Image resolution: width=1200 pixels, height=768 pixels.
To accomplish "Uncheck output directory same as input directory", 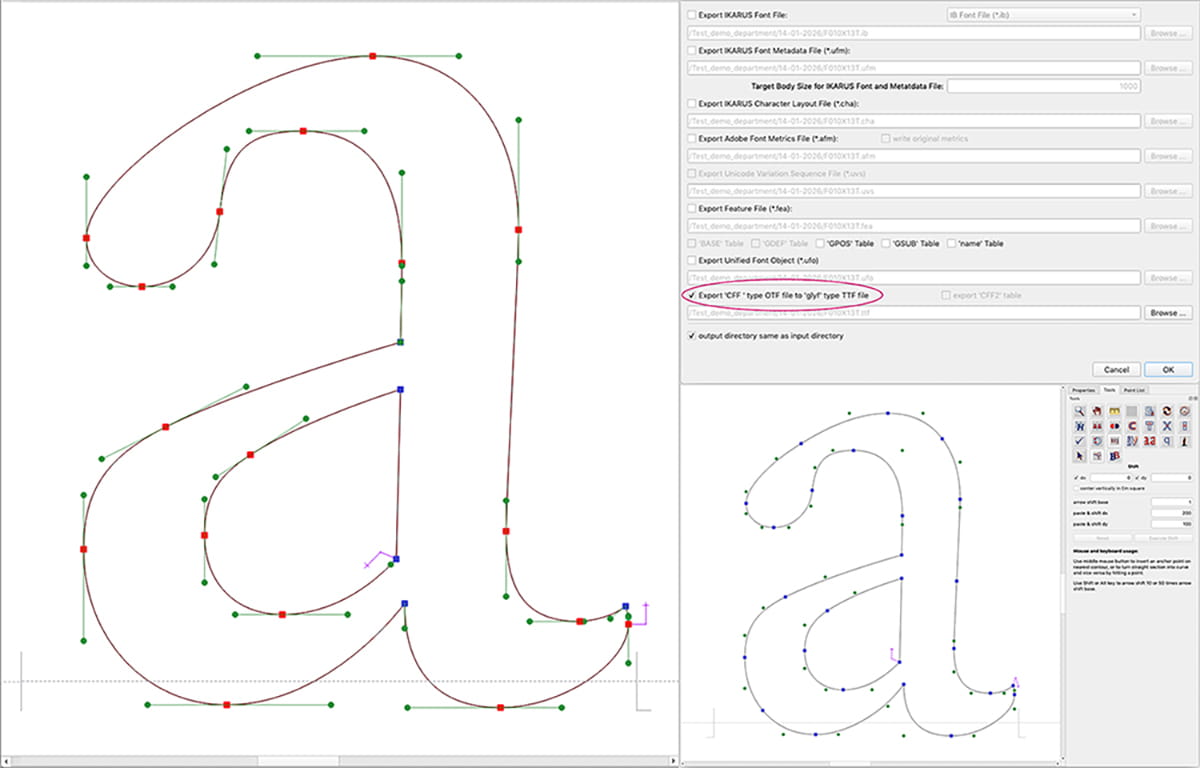I will (691, 336).
